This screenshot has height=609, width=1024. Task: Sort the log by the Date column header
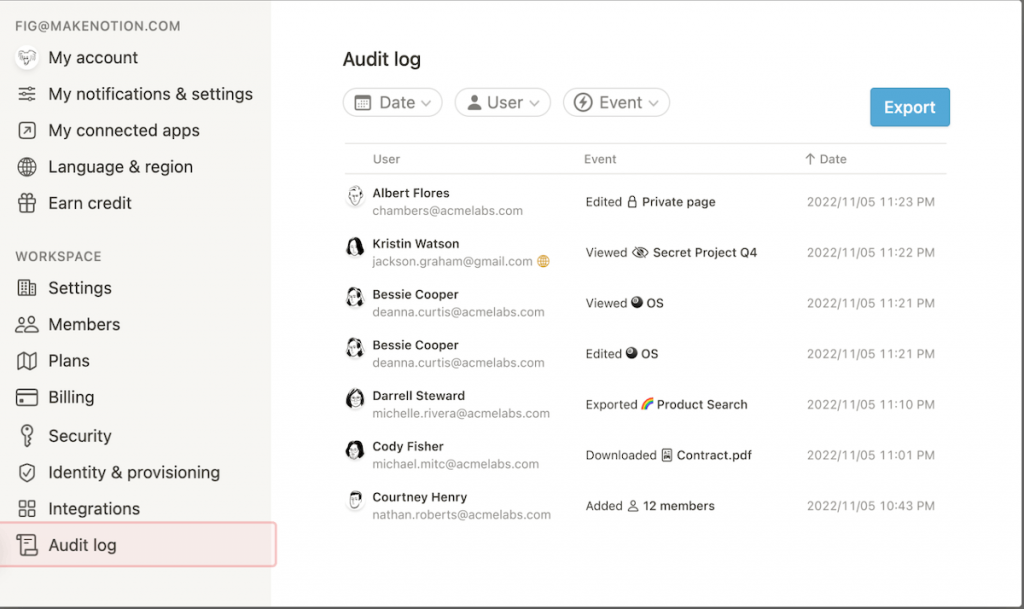(832, 159)
